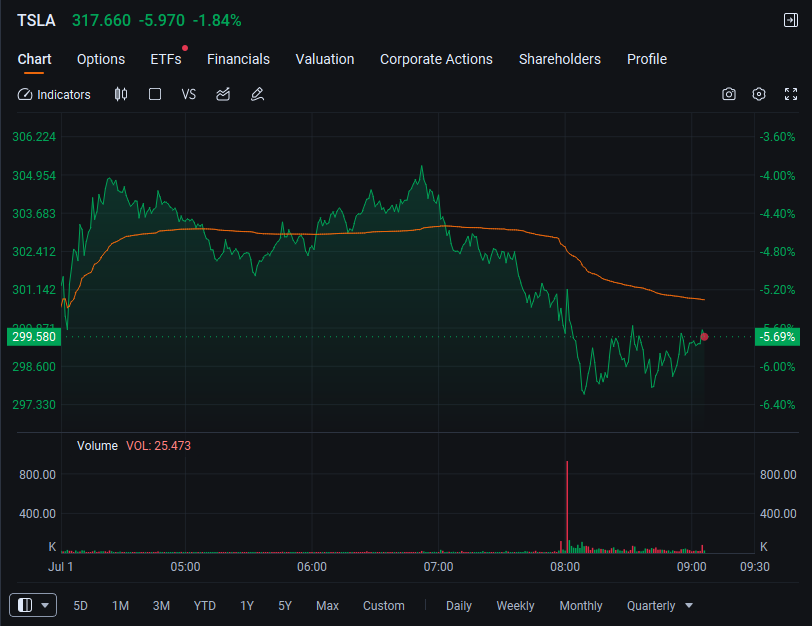This screenshot has width=812, height=626.
Task: Click the 08:00 time axis label
Action: [565, 567]
